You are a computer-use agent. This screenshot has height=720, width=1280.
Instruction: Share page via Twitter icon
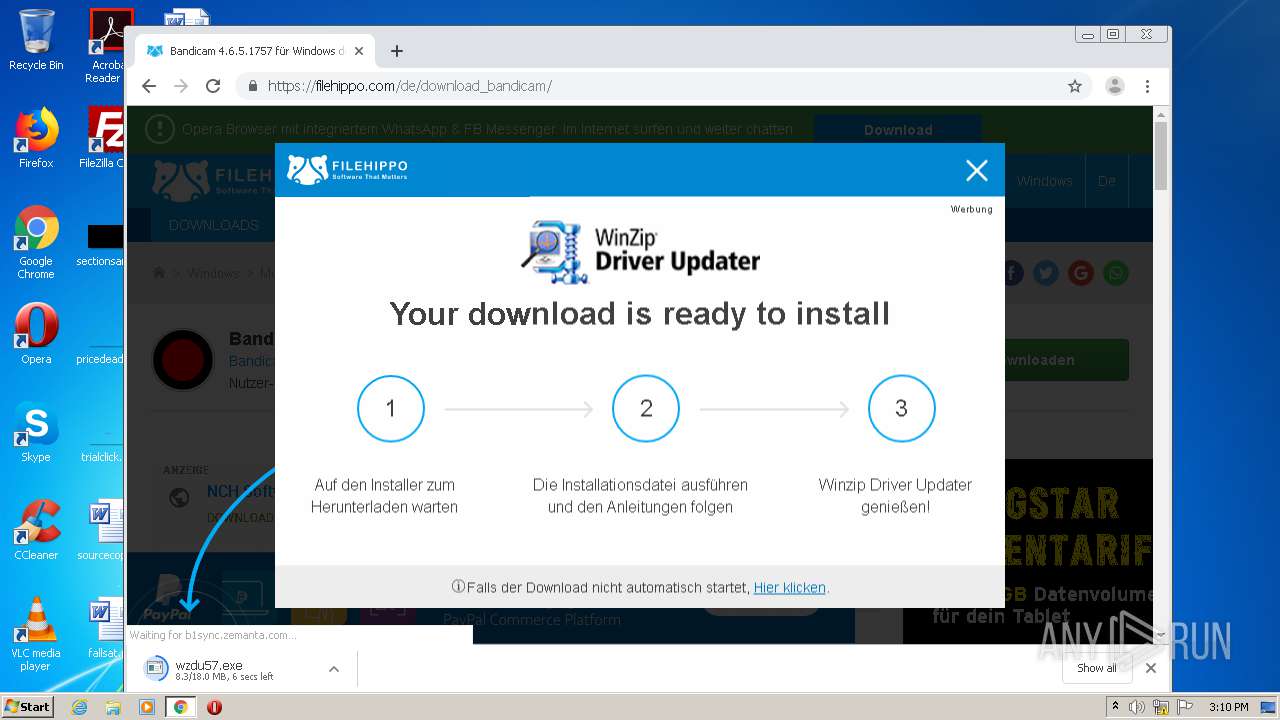(1046, 273)
